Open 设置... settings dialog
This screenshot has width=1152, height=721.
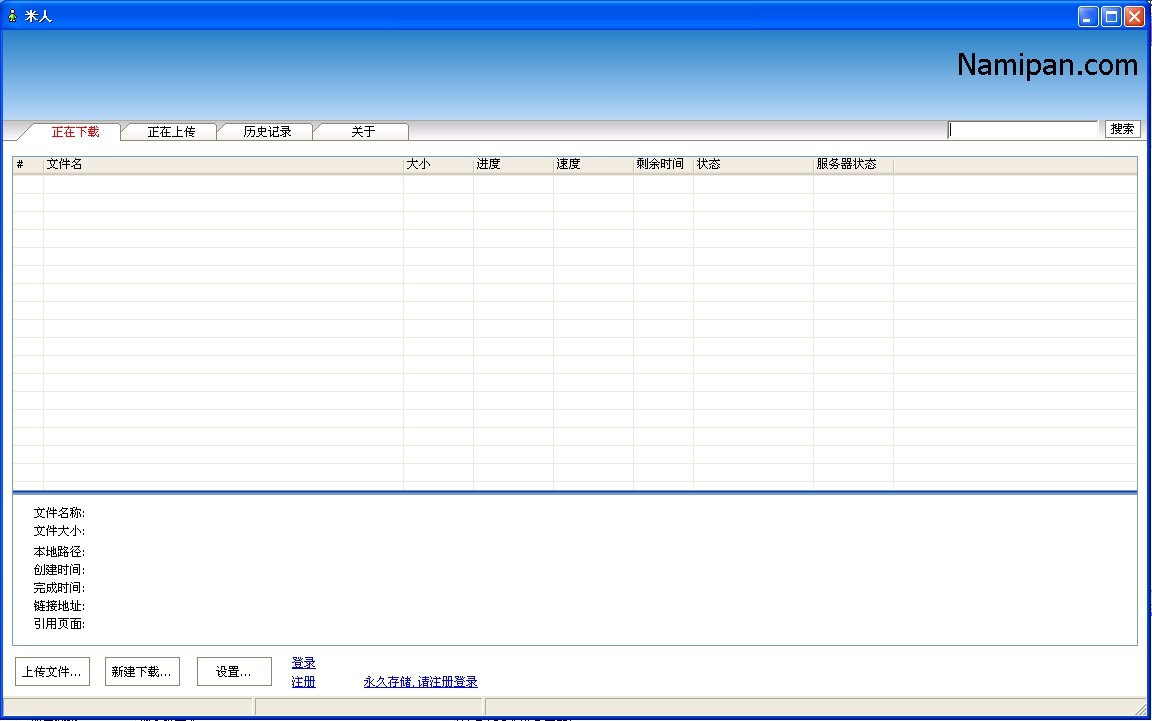click(x=234, y=672)
